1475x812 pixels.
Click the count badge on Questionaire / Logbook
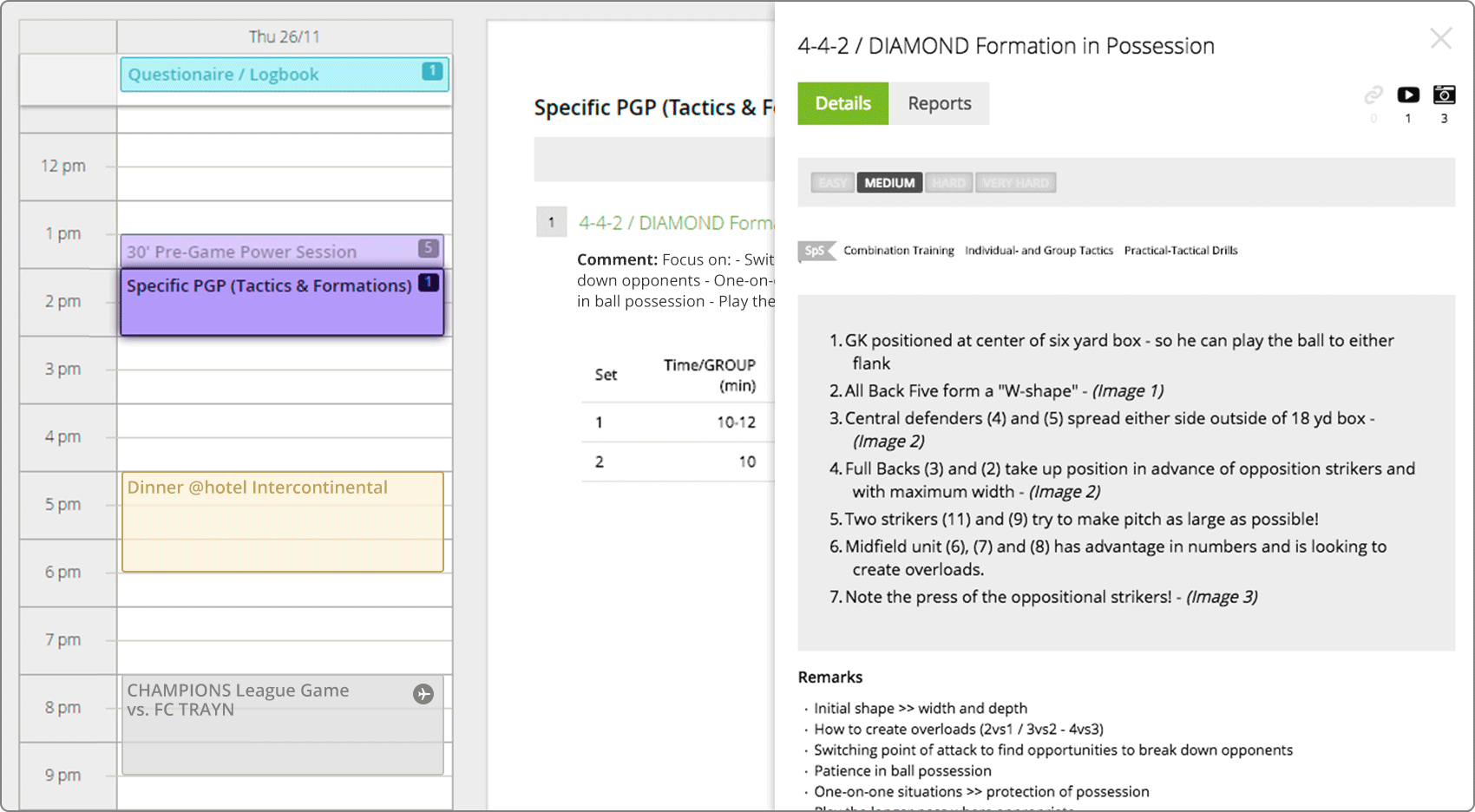(431, 71)
